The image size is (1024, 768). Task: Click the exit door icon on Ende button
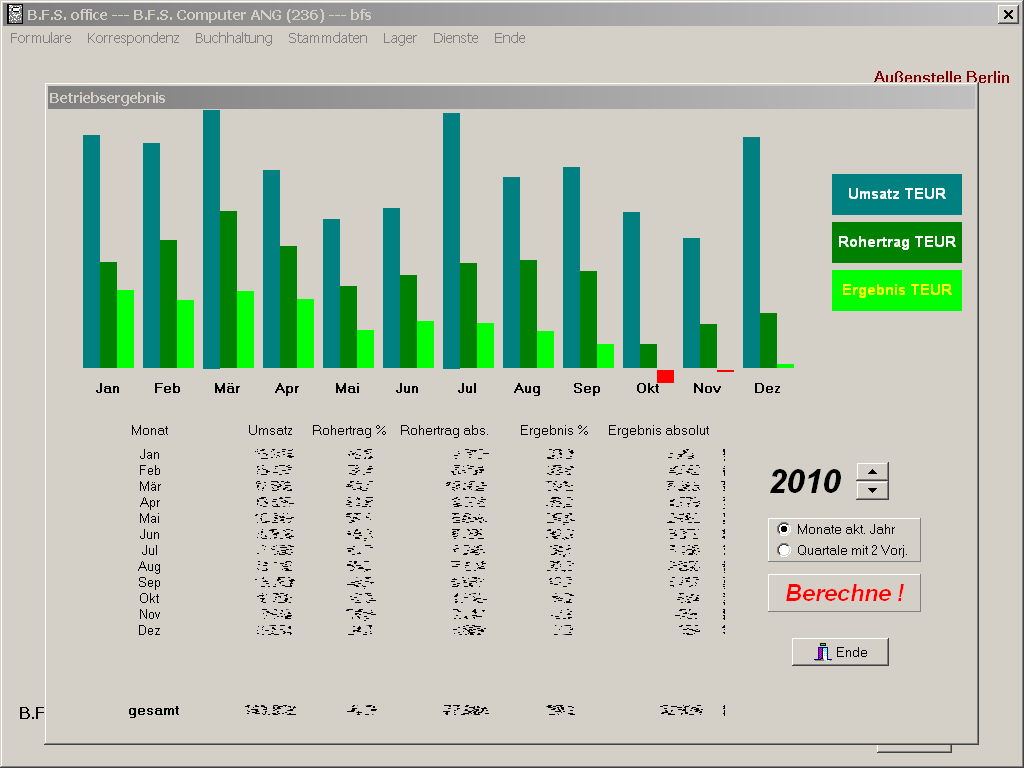coord(823,652)
